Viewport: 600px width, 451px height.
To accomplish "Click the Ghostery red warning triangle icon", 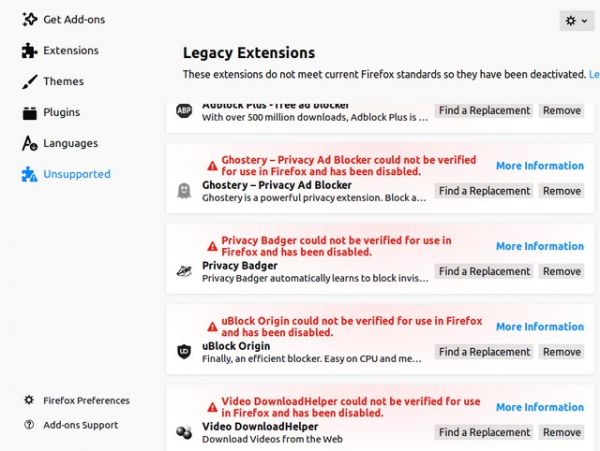I will point(211,165).
